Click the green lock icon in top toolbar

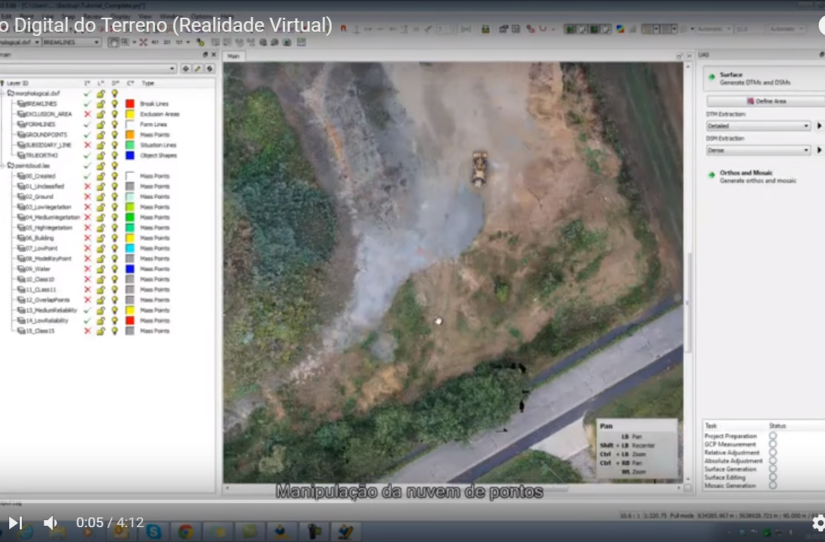485,29
